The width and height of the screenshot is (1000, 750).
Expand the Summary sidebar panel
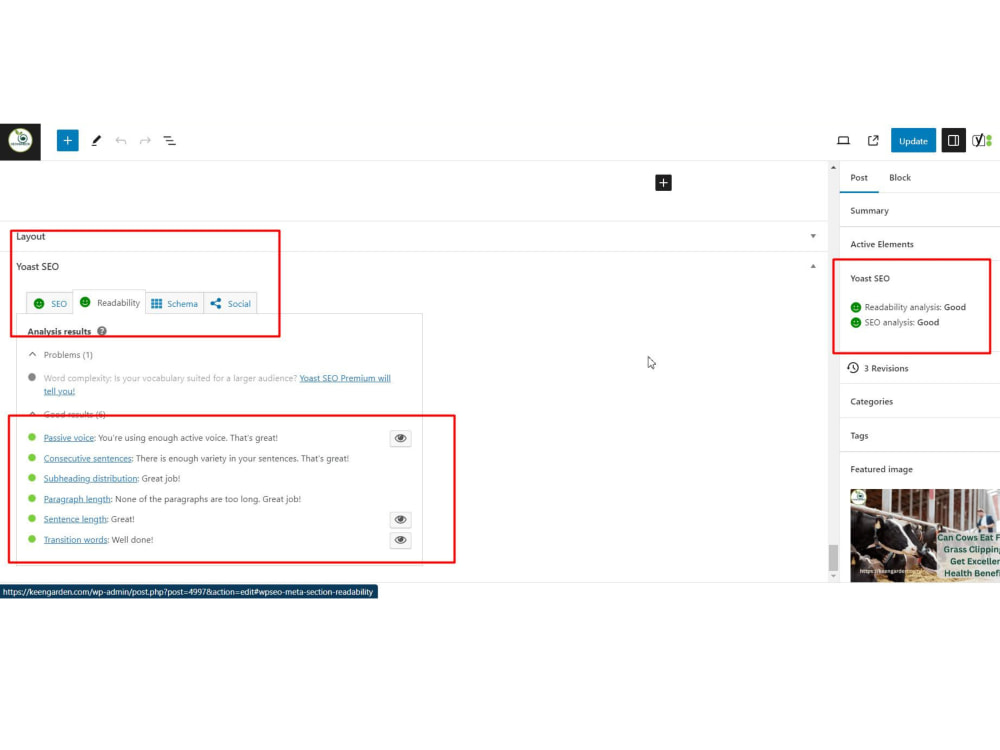[x=920, y=210]
